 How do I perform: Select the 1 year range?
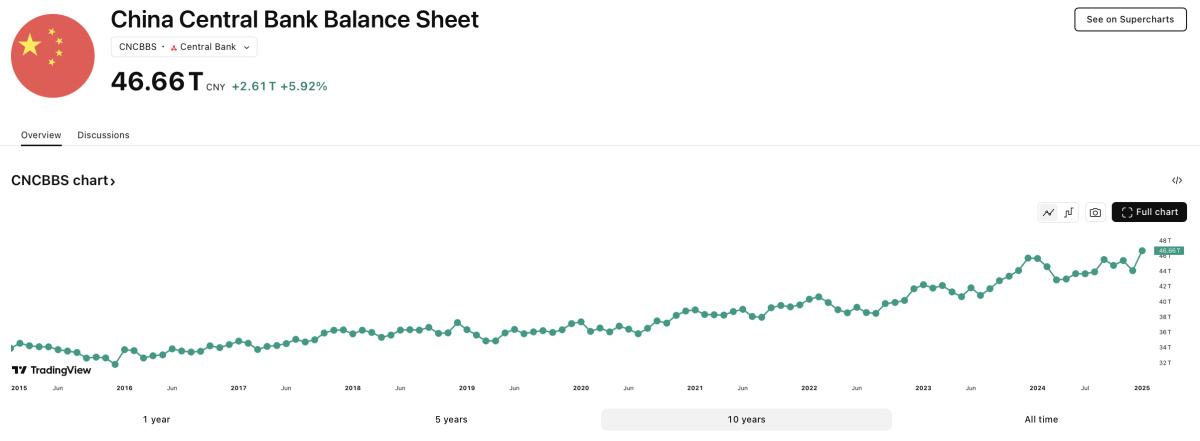point(156,419)
